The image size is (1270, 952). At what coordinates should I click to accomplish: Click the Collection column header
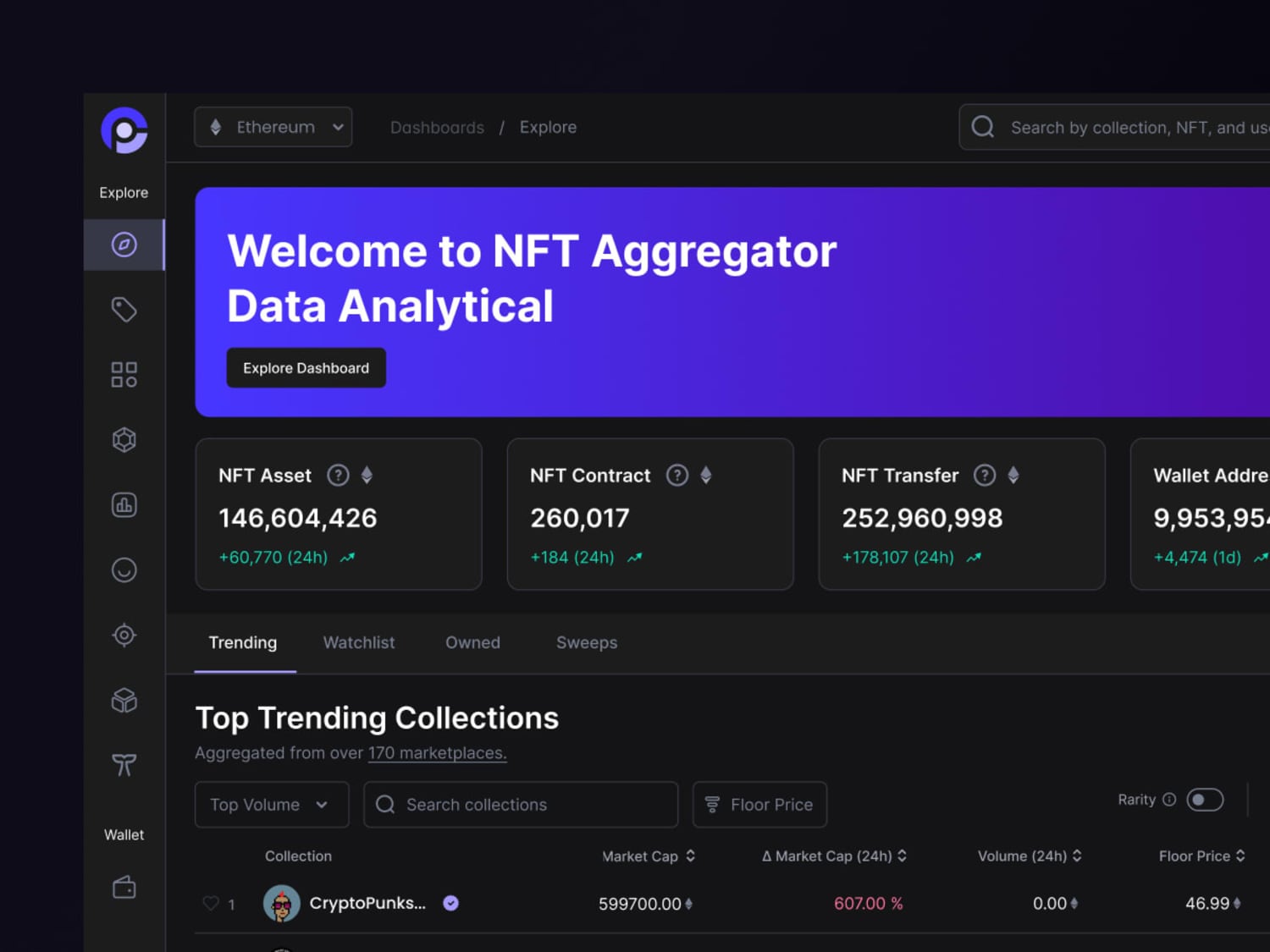[298, 856]
